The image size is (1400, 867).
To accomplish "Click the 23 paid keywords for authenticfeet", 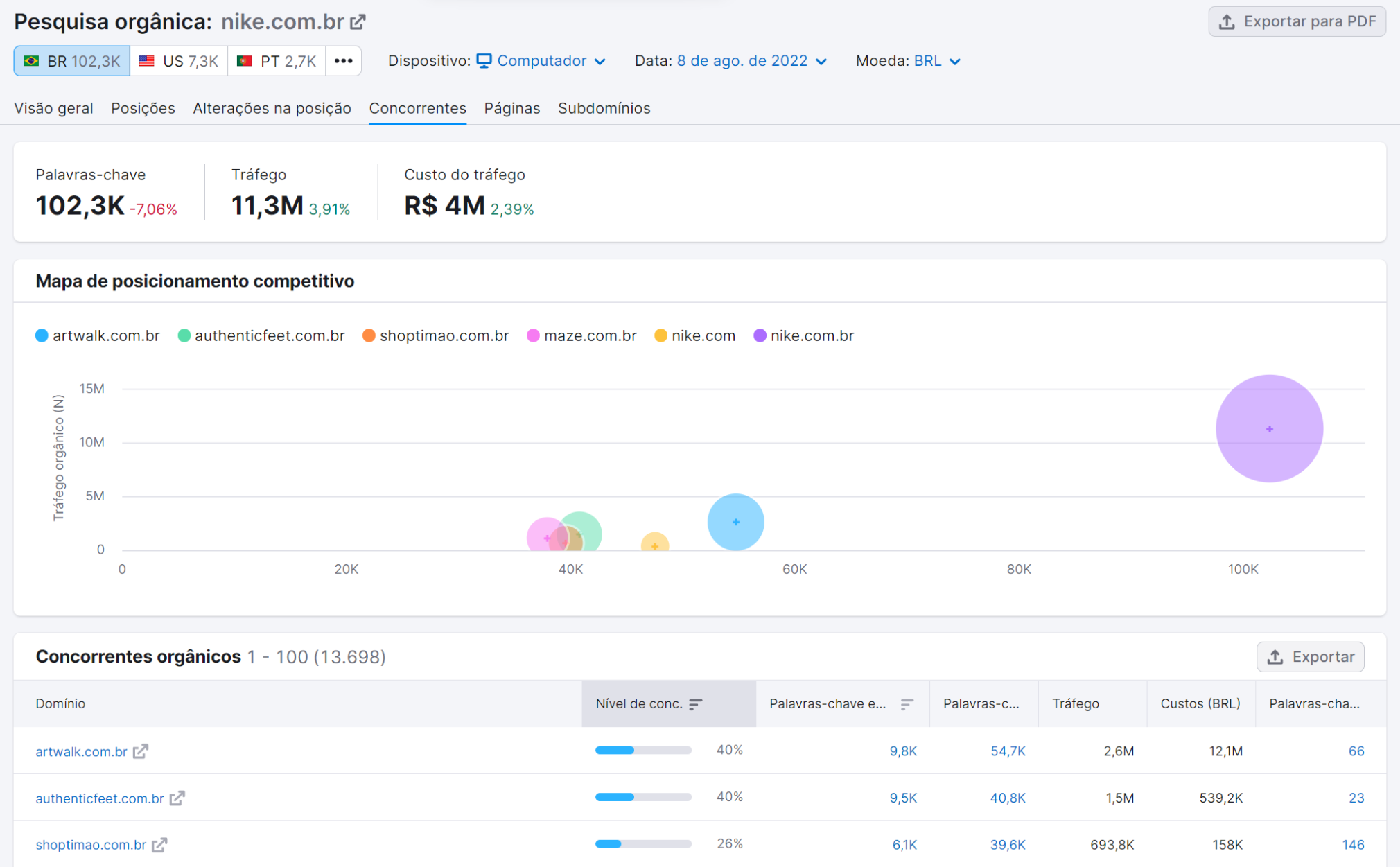I will 1356,798.
